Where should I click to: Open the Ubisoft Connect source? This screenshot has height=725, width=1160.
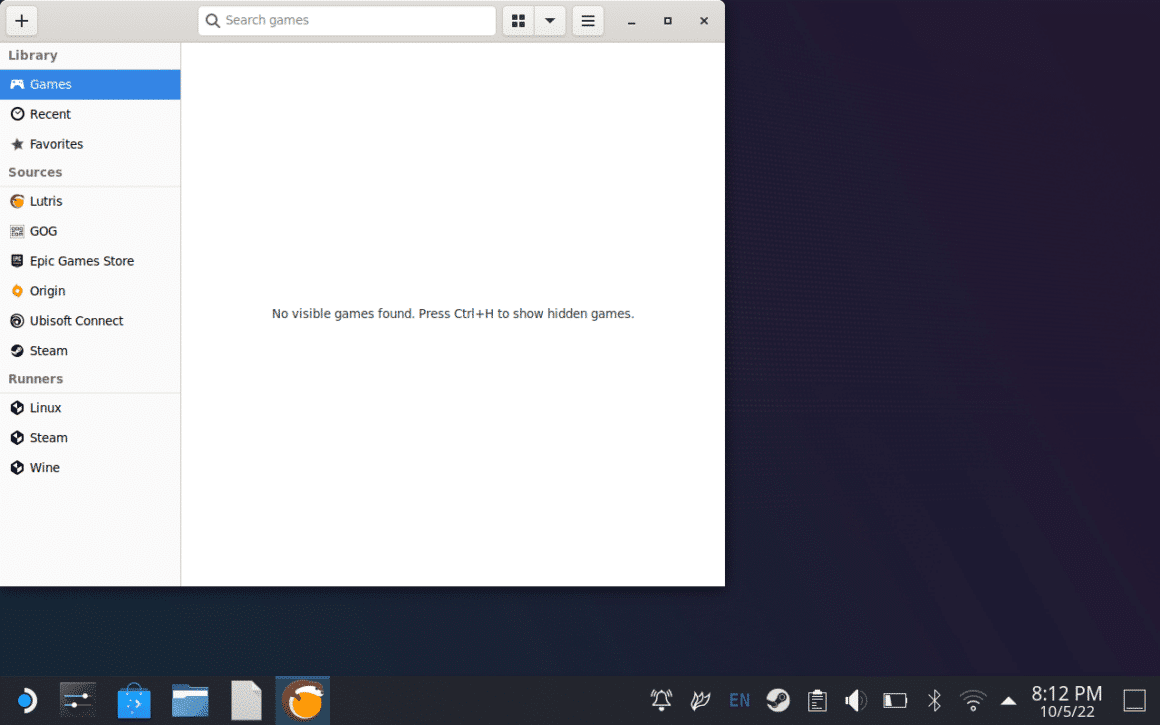click(x=75, y=321)
